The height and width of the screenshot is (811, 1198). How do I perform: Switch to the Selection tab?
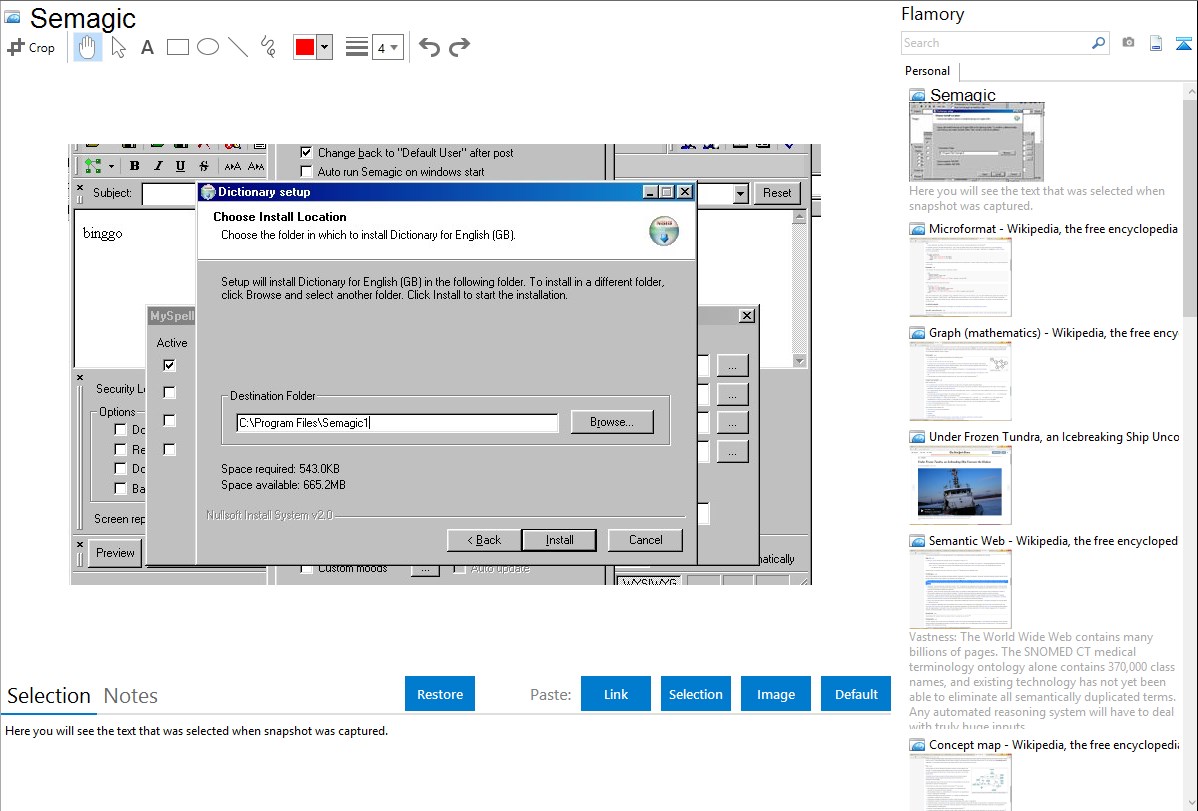[x=49, y=696]
